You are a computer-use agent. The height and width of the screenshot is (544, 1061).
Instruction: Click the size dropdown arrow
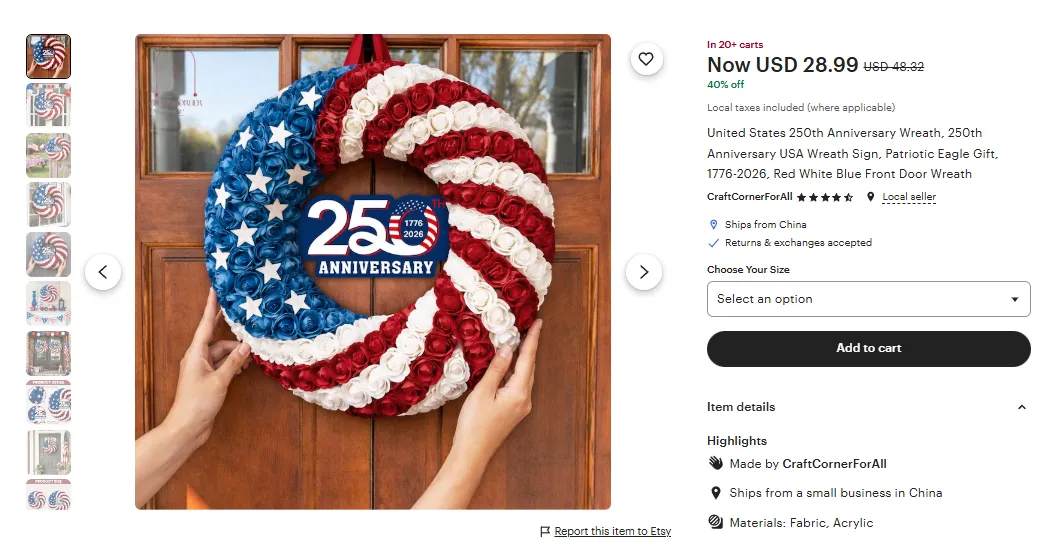pyautogui.click(x=1014, y=299)
